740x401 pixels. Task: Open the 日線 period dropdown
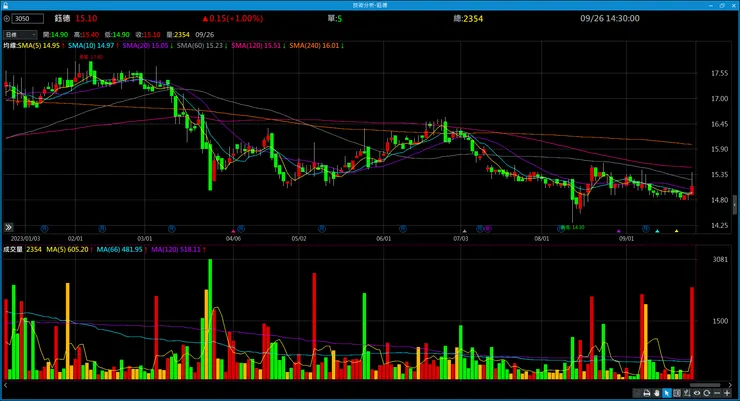pyautogui.click(x=20, y=34)
